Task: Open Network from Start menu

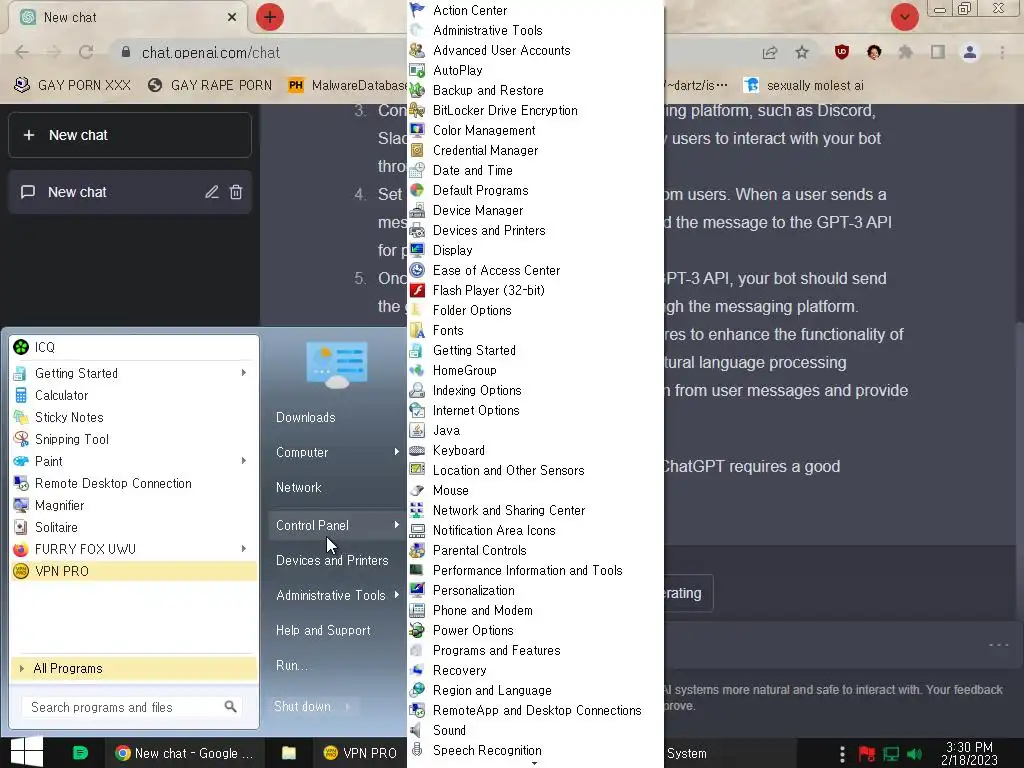Action: (298, 487)
